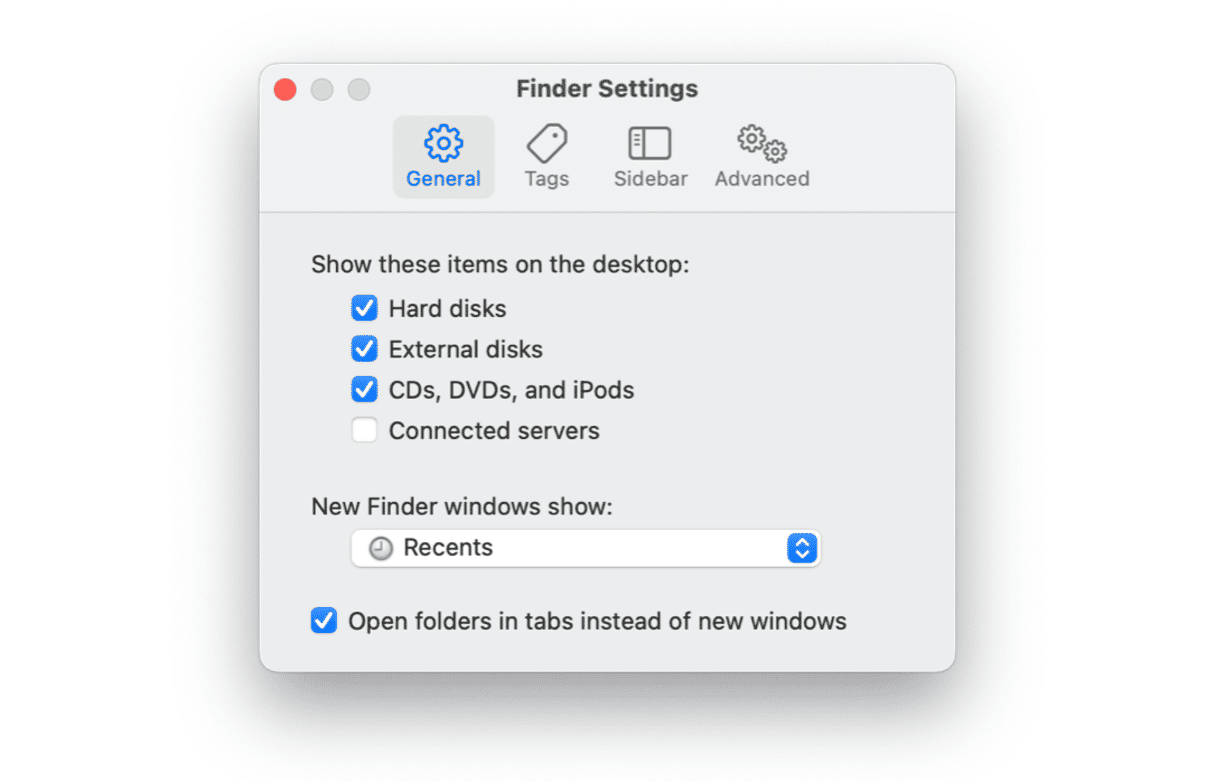Uncheck the Hard disks checkbox
Image resolution: width=1216 pixels, height=782 pixels.
pos(364,308)
